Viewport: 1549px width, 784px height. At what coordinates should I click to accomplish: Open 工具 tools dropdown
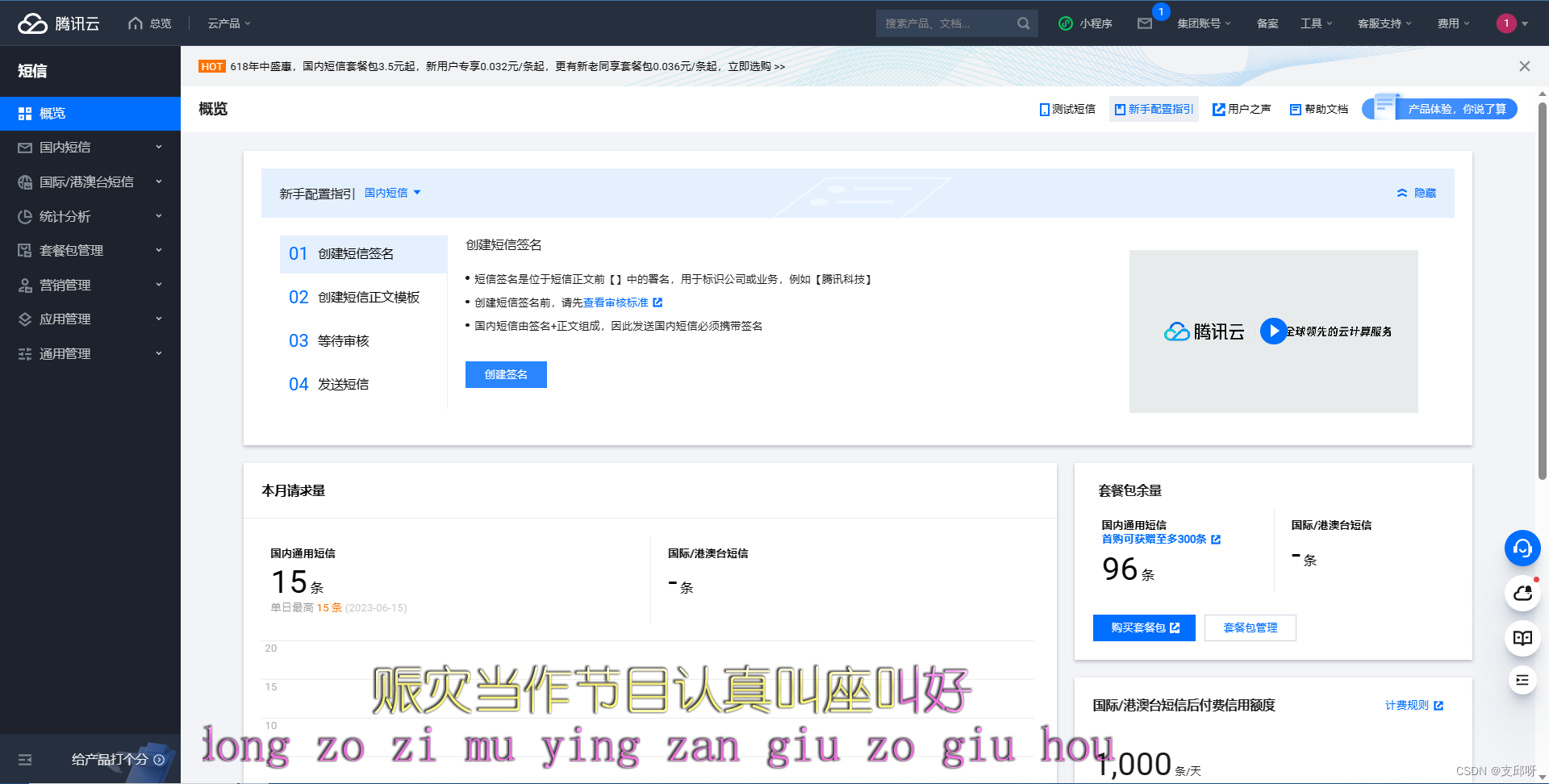1316,23
